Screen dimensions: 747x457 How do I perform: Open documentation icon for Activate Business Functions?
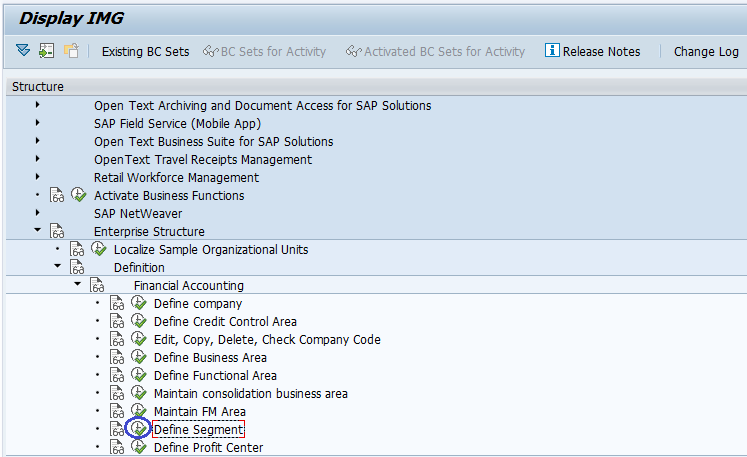coord(57,195)
